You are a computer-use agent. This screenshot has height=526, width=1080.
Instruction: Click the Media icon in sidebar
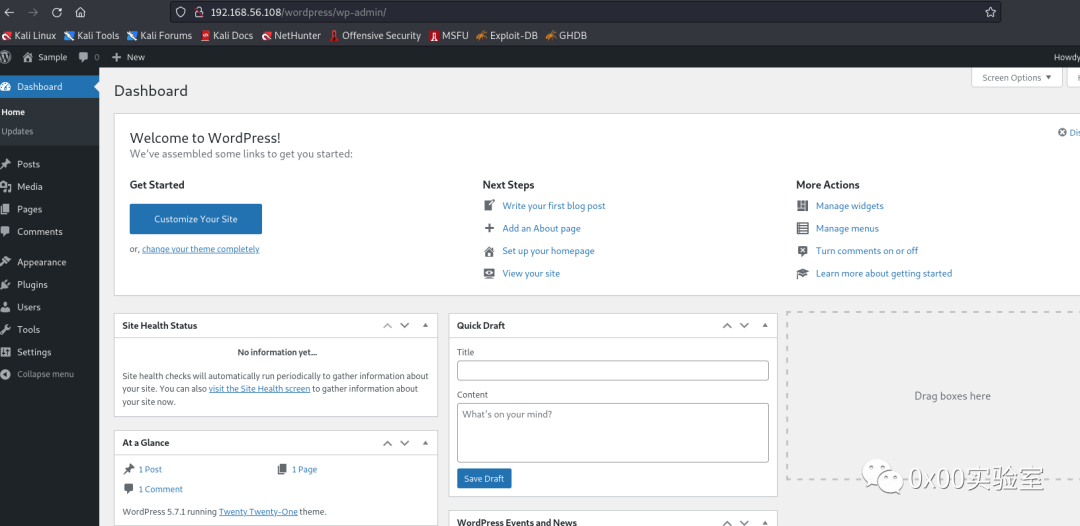coord(6,187)
